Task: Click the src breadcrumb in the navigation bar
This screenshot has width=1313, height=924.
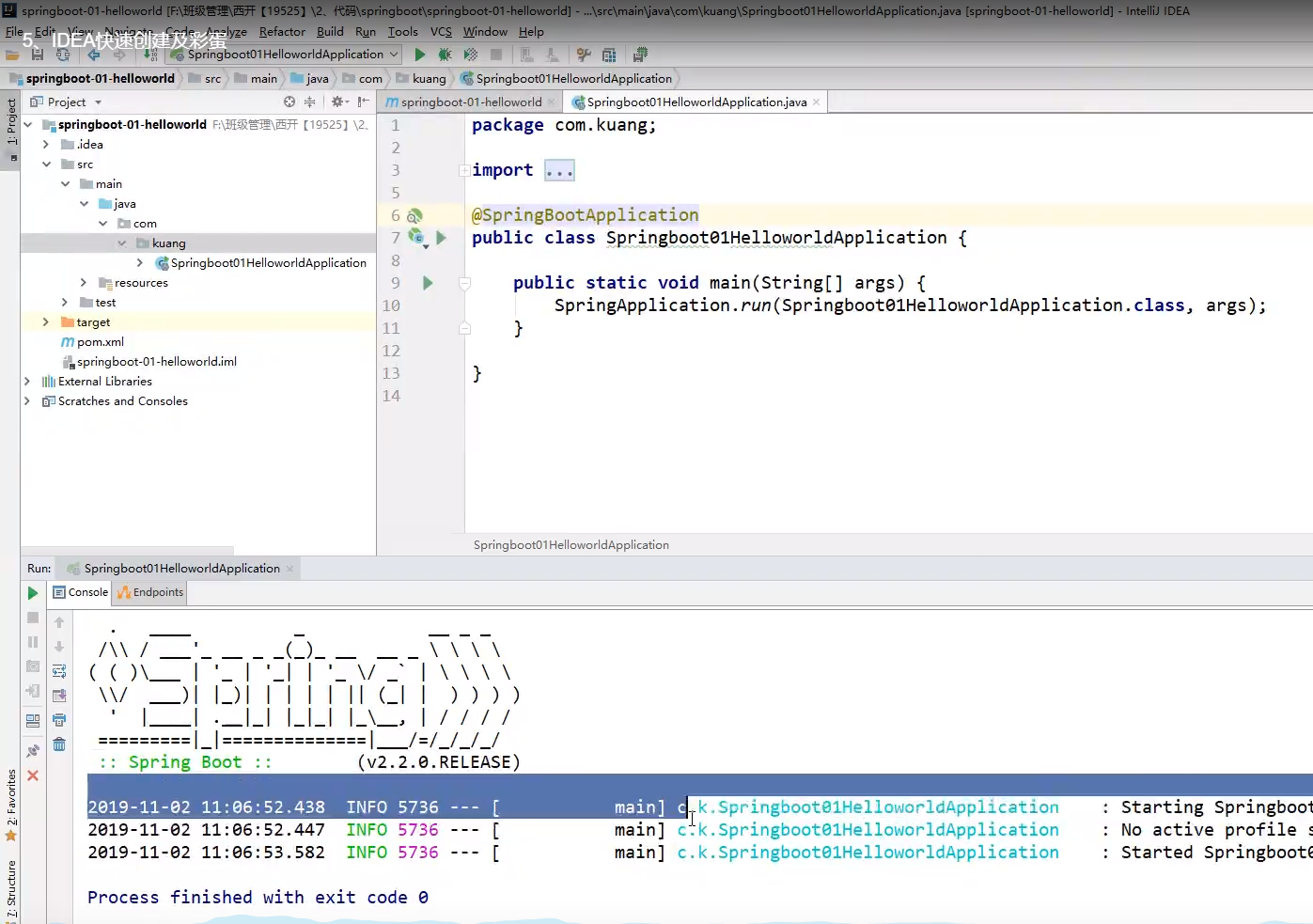Action: point(212,79)
